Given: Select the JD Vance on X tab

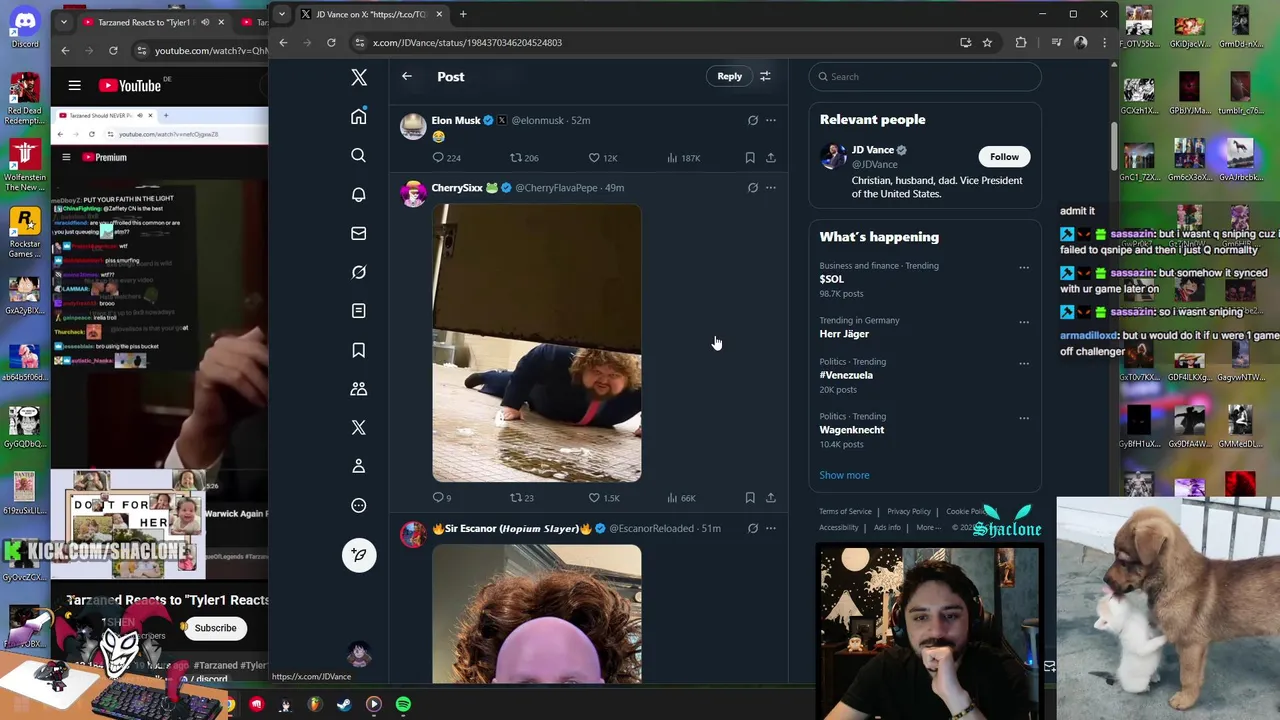Looking at the screenshot, I should [372, 14].
